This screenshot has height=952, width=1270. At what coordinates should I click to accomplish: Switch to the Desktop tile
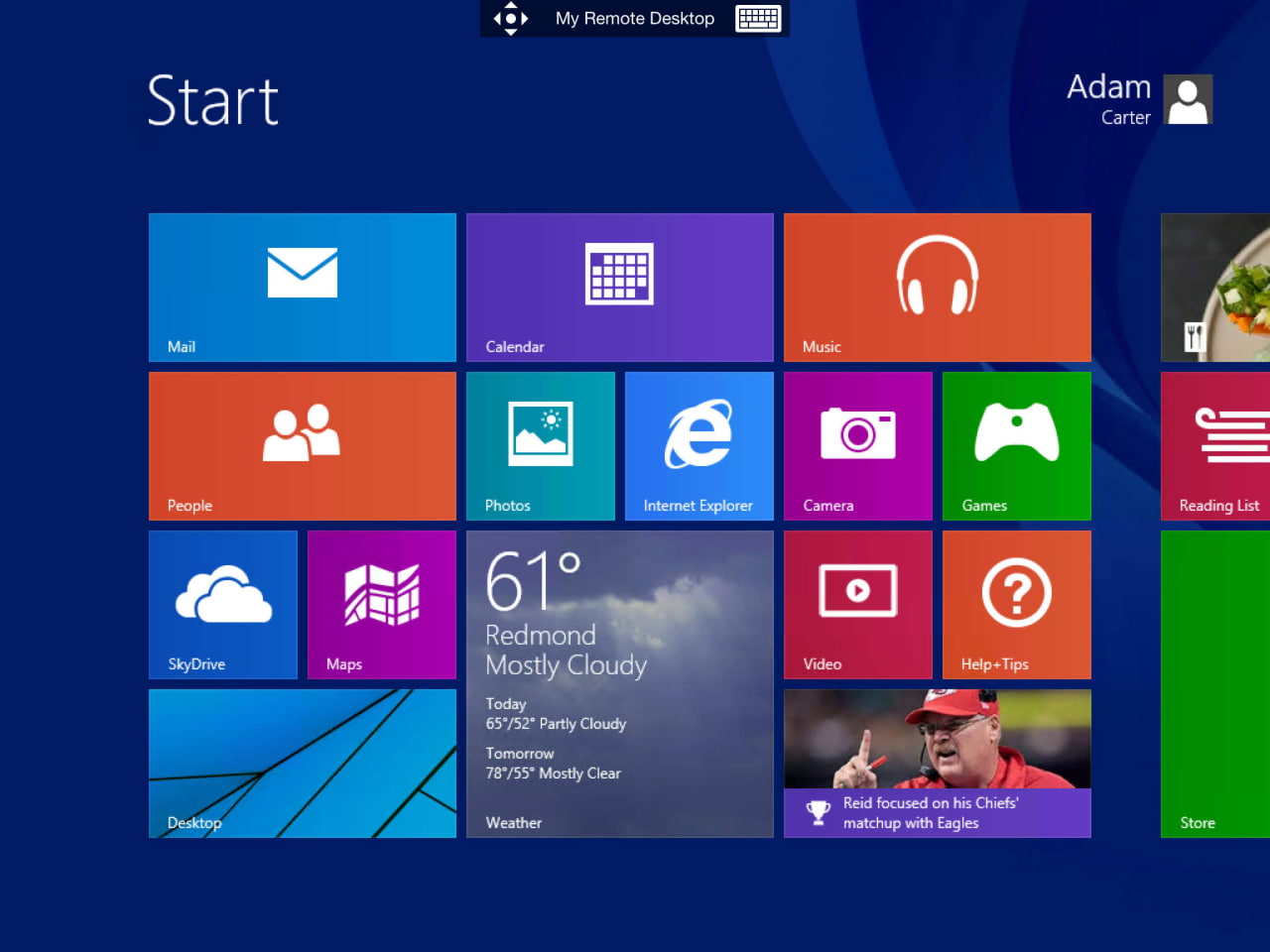302,763
